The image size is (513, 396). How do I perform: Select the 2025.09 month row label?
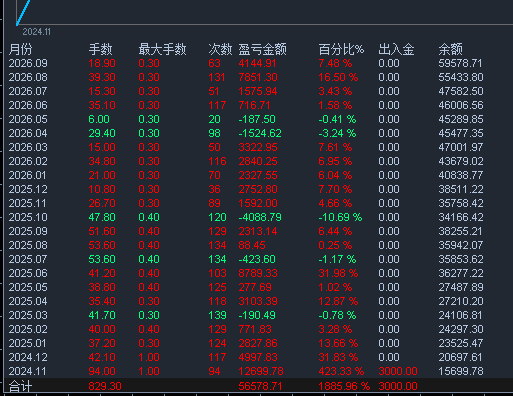[x=28, y=231]
